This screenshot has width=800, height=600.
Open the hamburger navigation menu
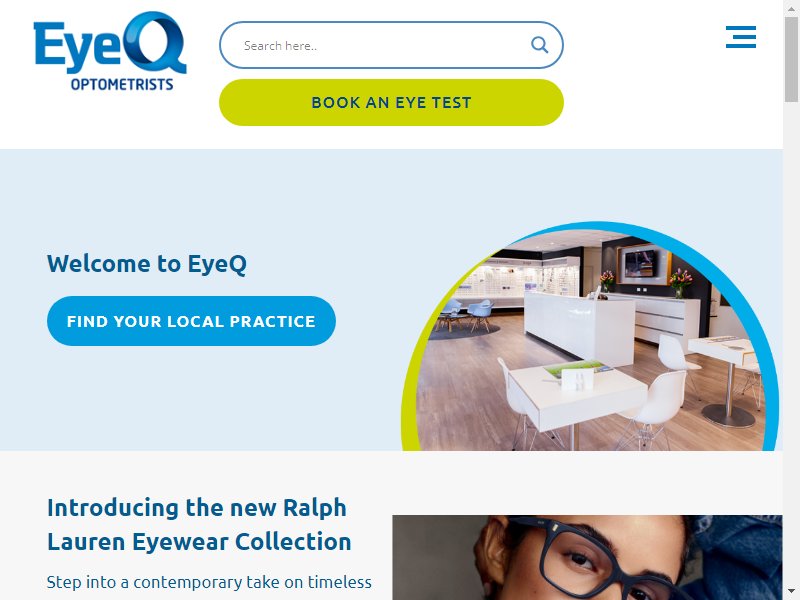pos(741,37)
